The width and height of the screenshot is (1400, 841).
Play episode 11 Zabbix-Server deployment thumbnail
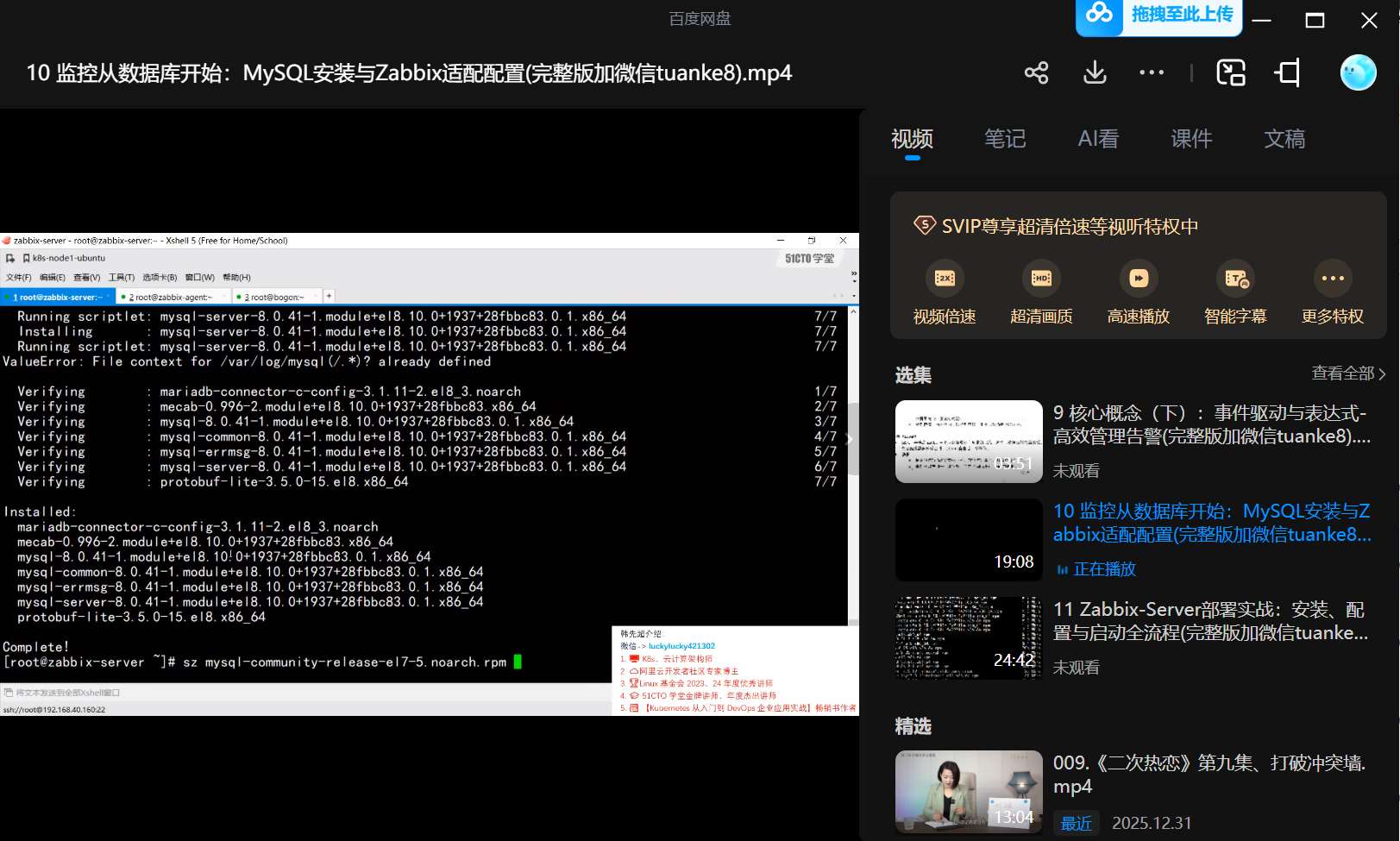(x=968, y=637)
